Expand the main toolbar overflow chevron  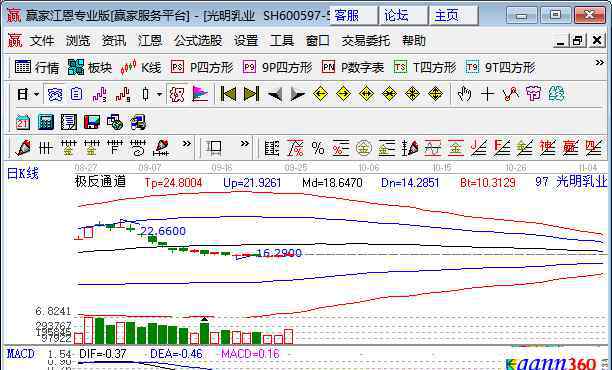(x=599, y=63)
